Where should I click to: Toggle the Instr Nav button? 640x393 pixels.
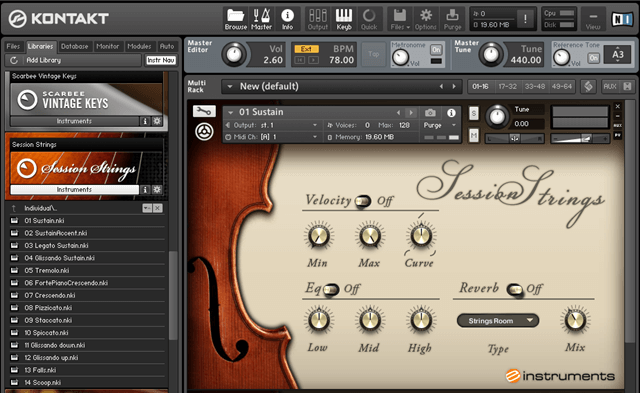(161, 60)
